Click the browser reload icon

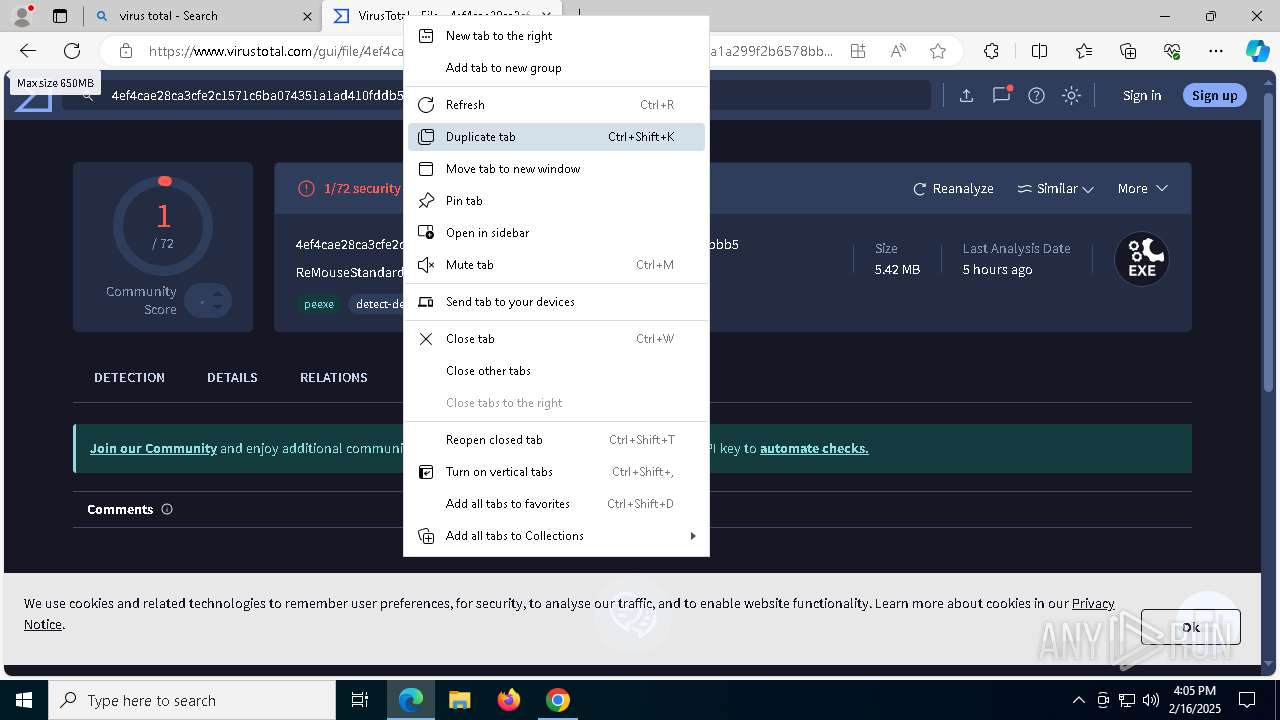point(72,51)
